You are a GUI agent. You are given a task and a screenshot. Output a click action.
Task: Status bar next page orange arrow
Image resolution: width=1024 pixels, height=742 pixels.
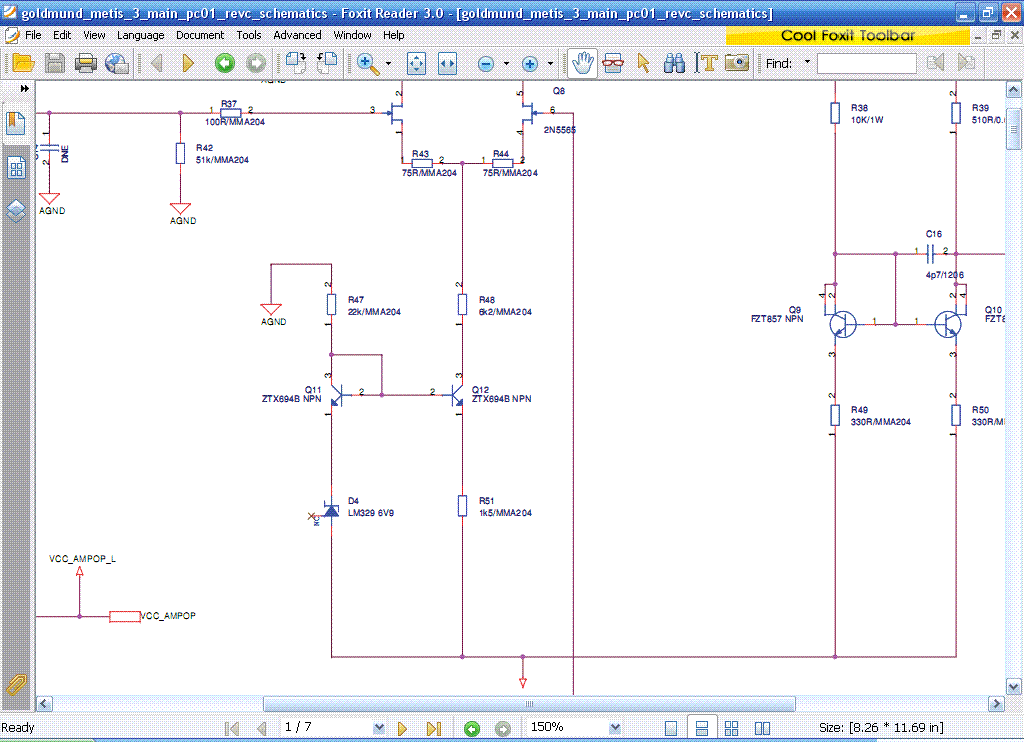tap(402, 728)
